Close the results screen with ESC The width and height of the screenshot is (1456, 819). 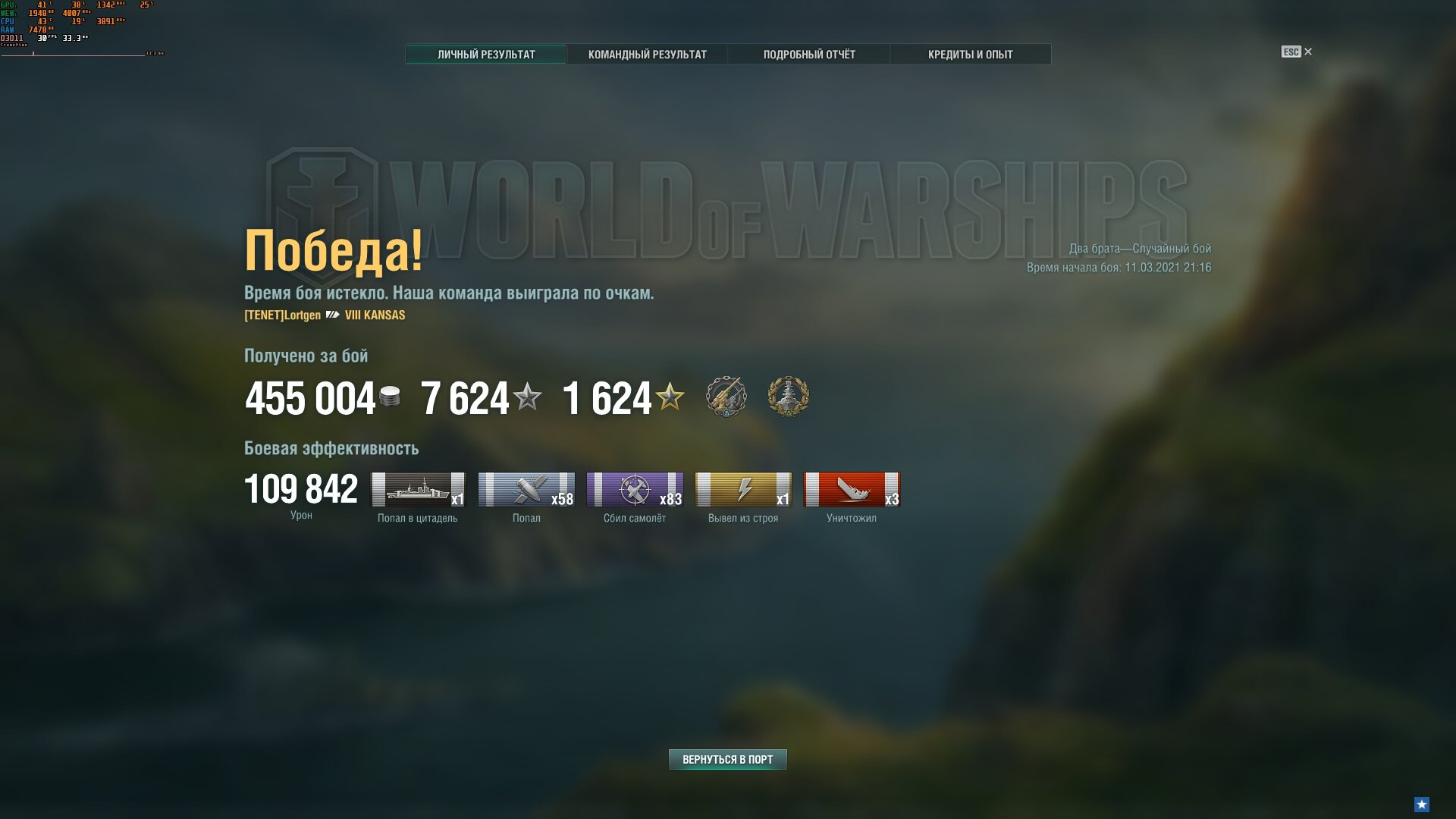pyautogui.click(x=1297, y=52)
